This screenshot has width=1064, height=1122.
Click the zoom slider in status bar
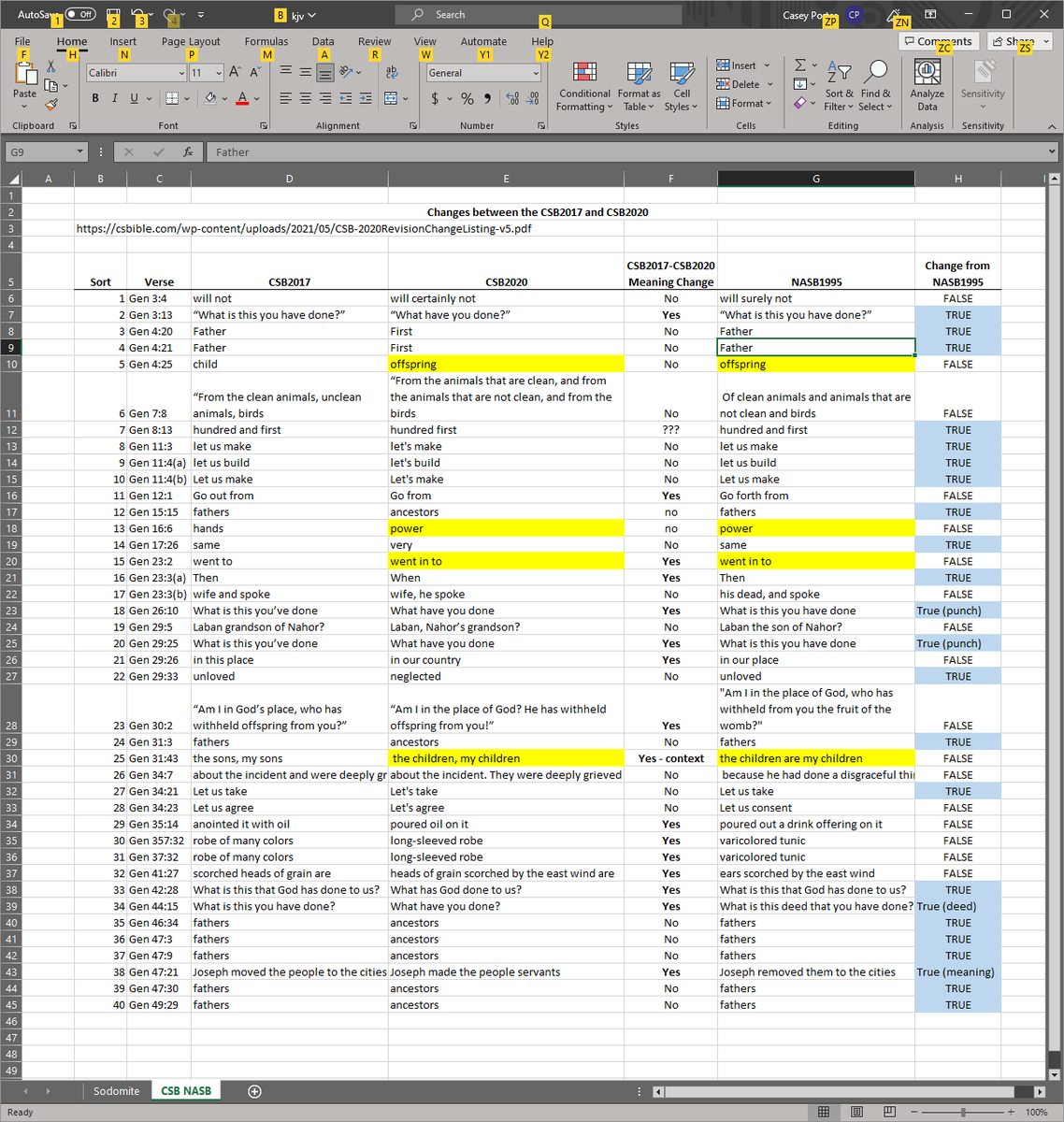click(x=961, y=1112)
